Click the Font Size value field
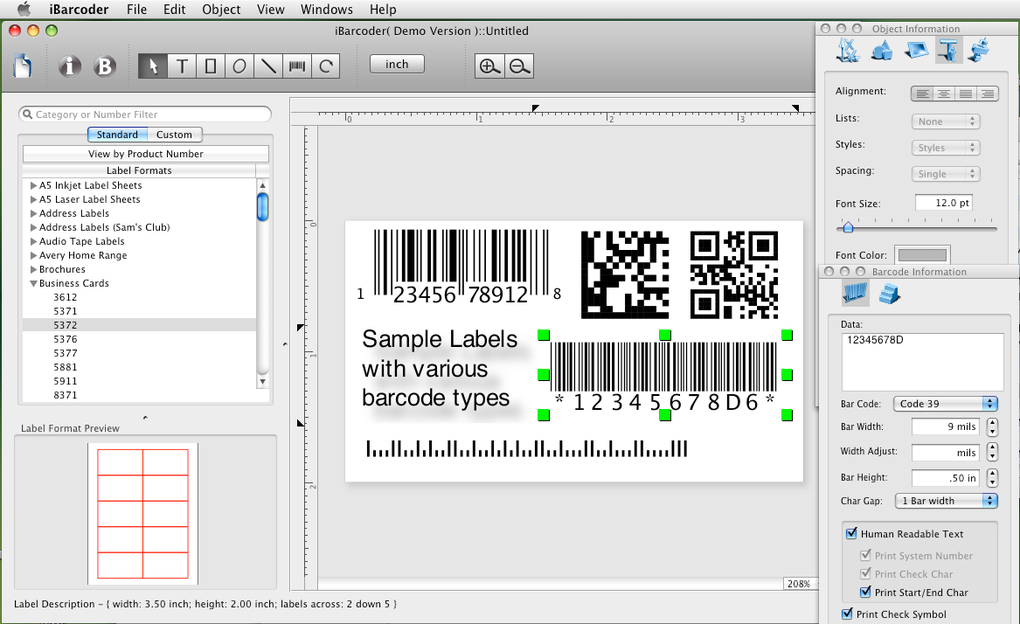 pos(943,203)
